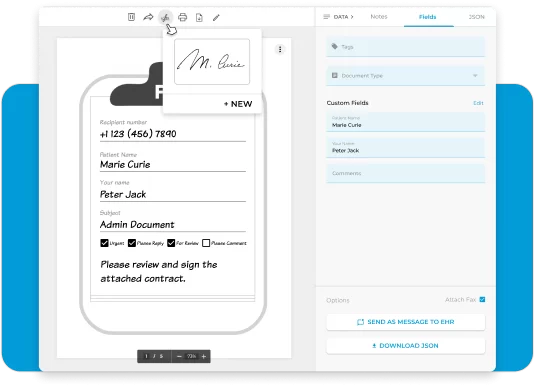
Task: Click the DATA breadcrumb lines icon
Action: (326, 17)
